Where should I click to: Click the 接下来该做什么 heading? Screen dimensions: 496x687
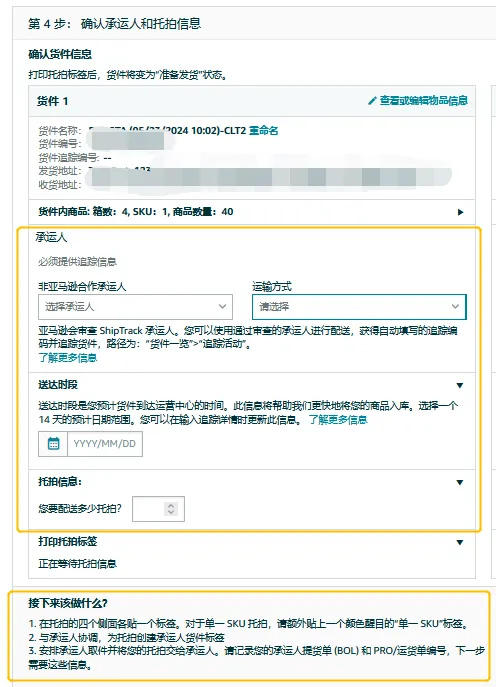68,603
